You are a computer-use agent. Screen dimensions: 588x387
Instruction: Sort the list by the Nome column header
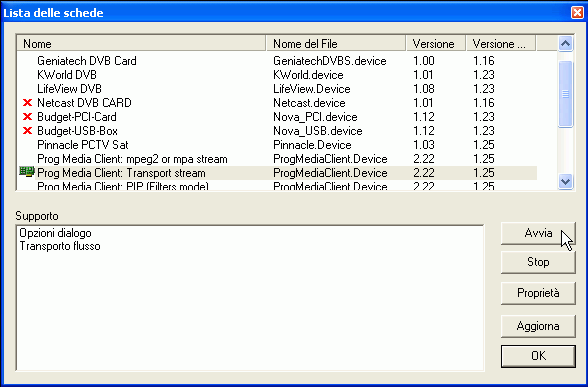click(x=141, y=44)
